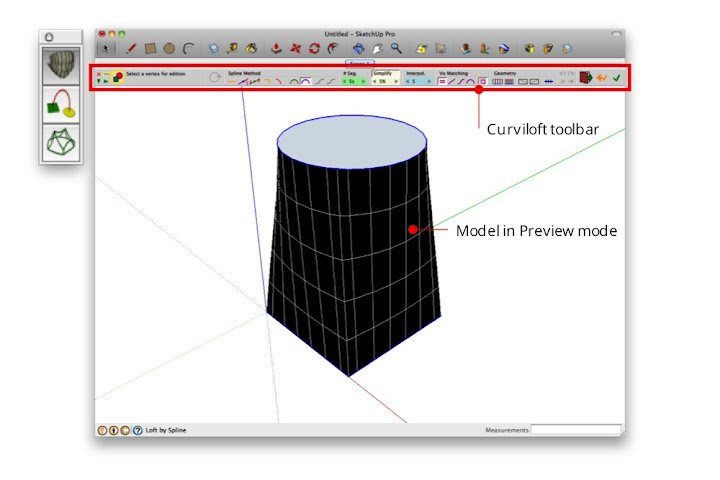
Task: Select the Tape Measure tool
Action: tap(232, 47)
